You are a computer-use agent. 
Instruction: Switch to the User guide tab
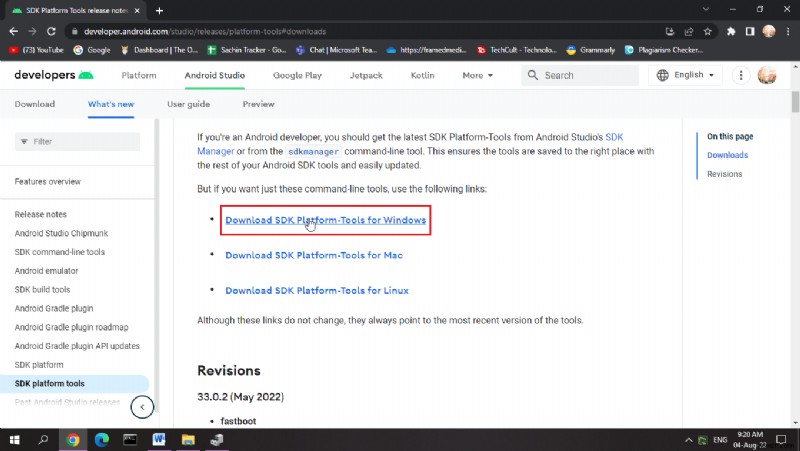188,104
